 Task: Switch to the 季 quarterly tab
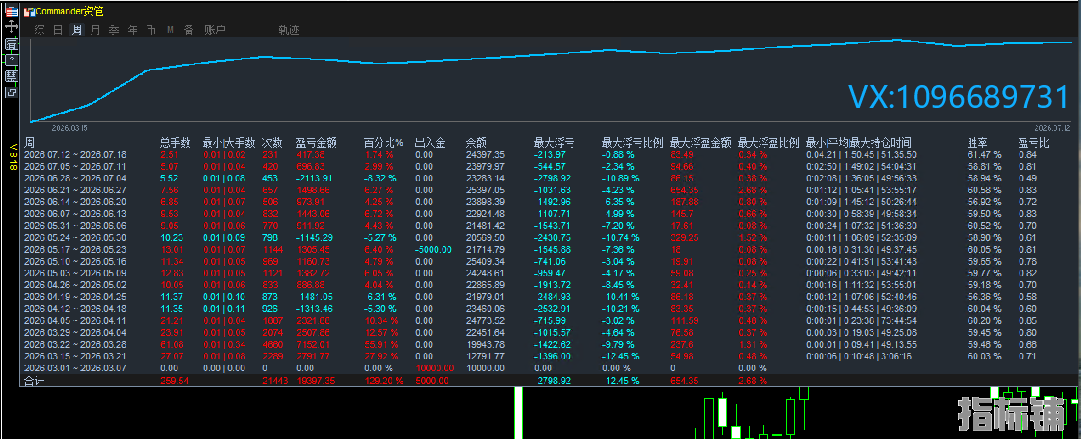(x=114, y=30)
